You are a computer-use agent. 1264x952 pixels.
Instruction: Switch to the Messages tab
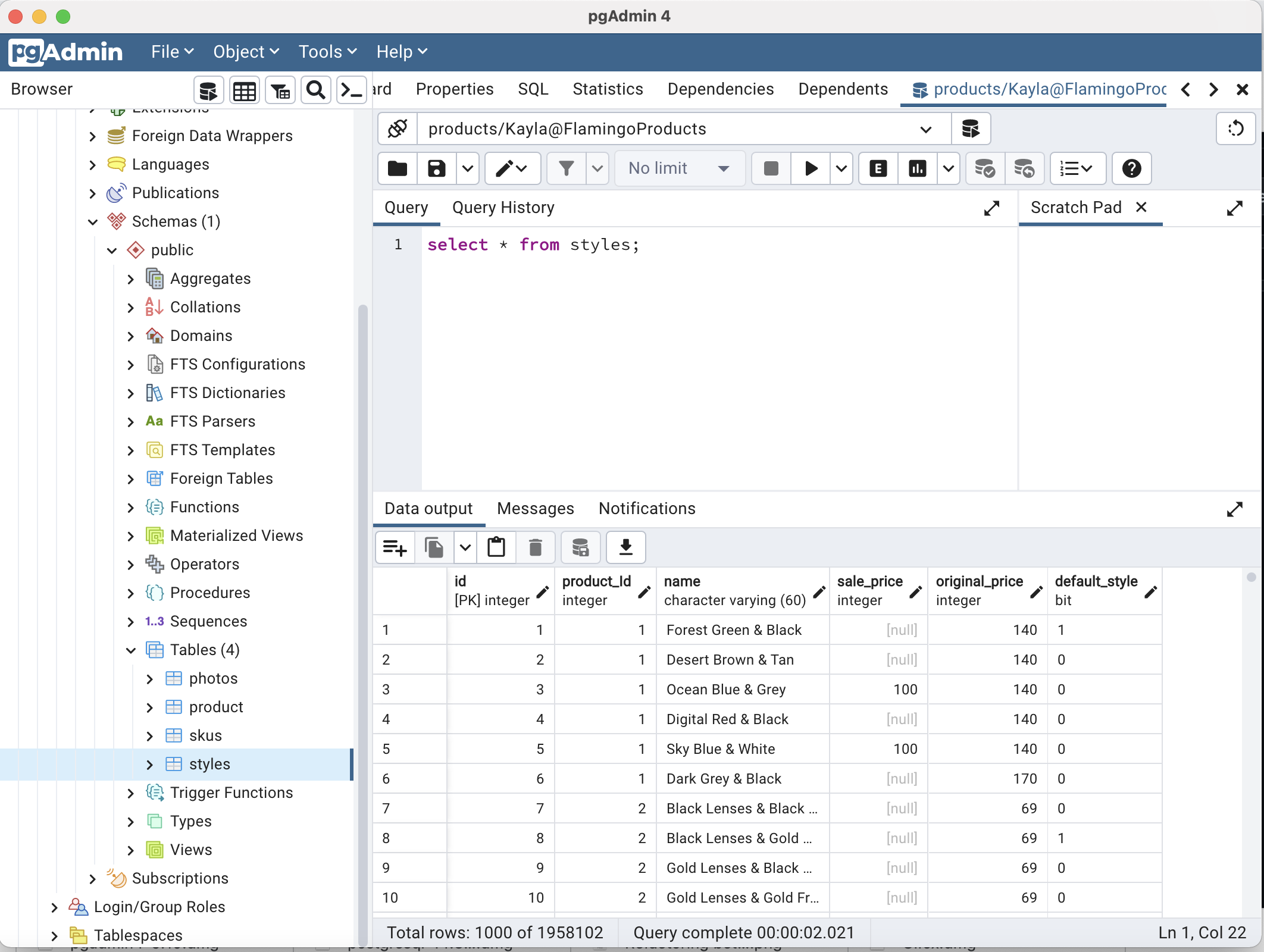tap(535, 508)
